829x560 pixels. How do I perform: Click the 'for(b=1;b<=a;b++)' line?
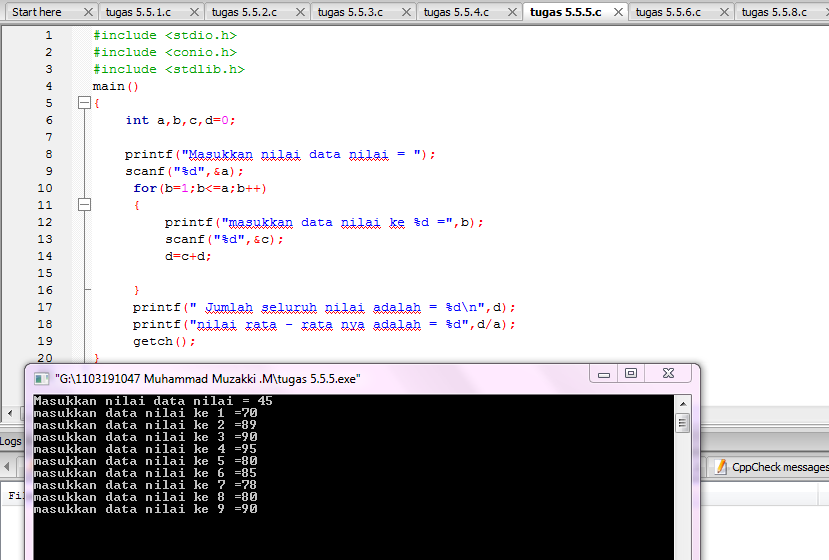[x=200, y=188]
